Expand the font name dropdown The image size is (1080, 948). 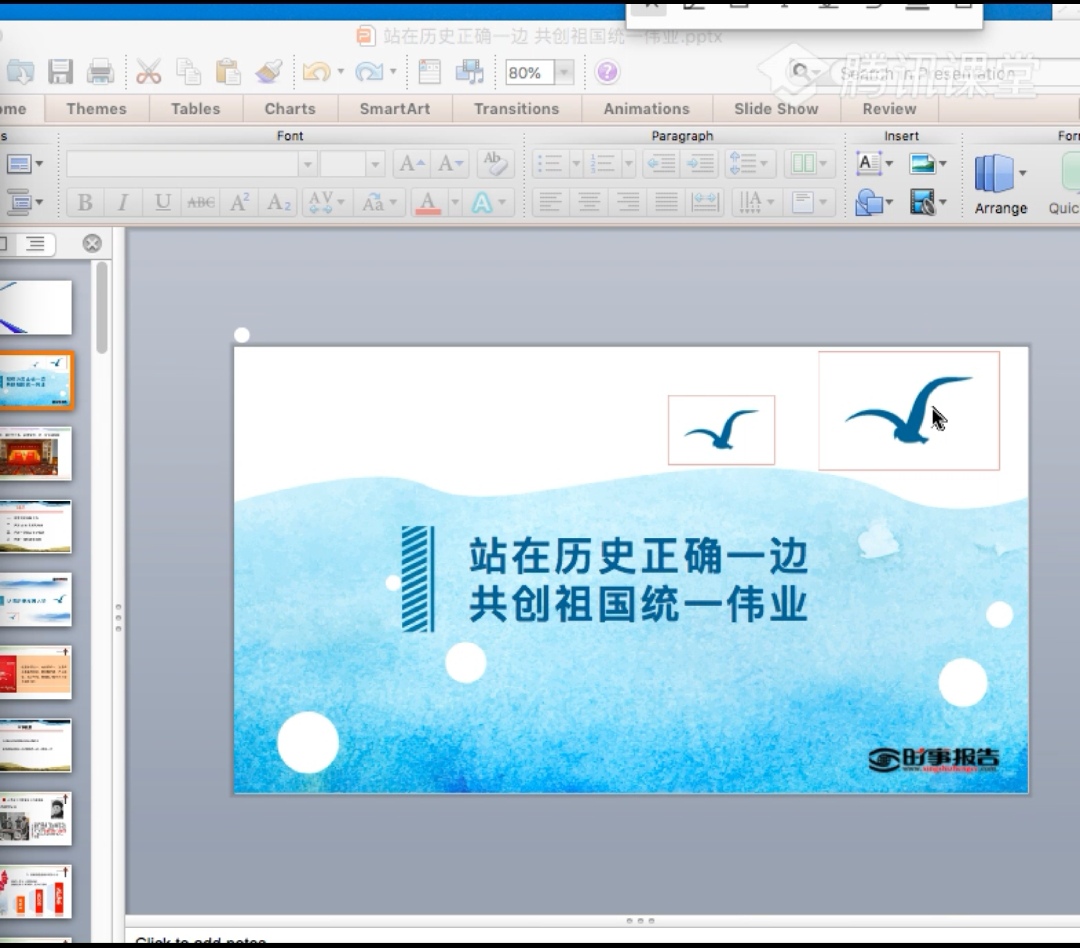pyautogui.click(x=308, y=164)
